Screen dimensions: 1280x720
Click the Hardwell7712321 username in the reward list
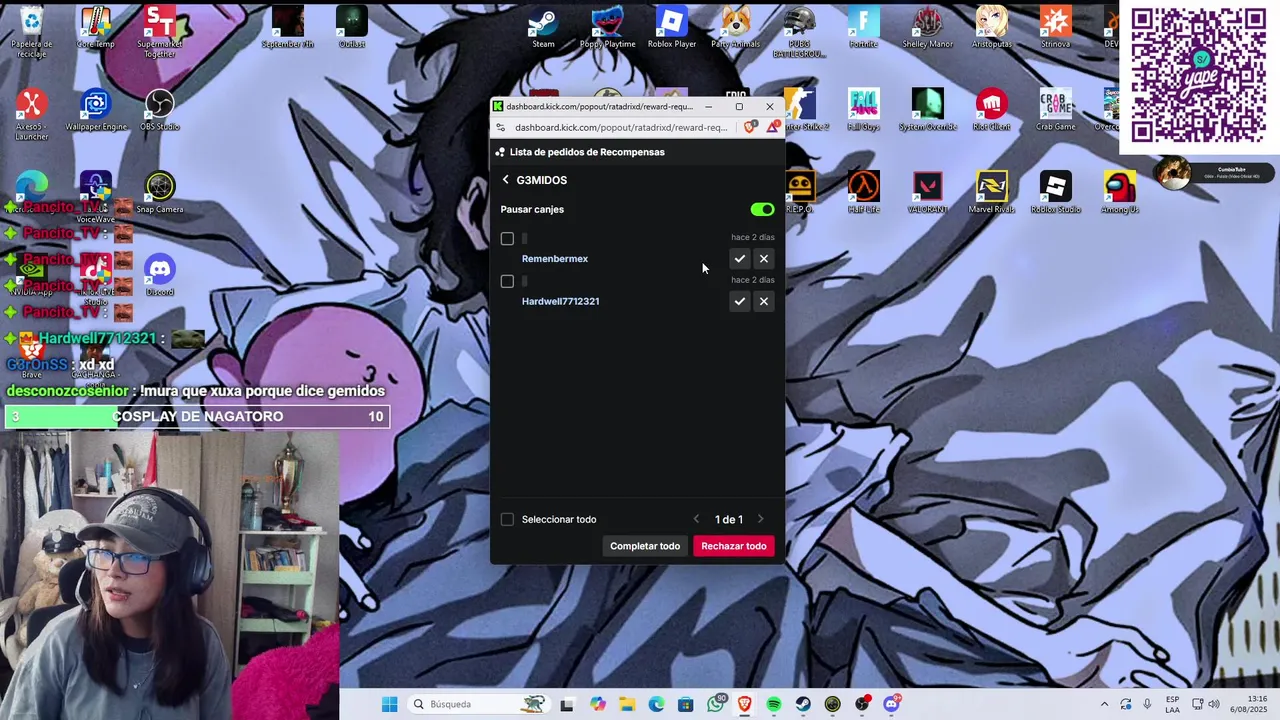[x=561, y=301]
